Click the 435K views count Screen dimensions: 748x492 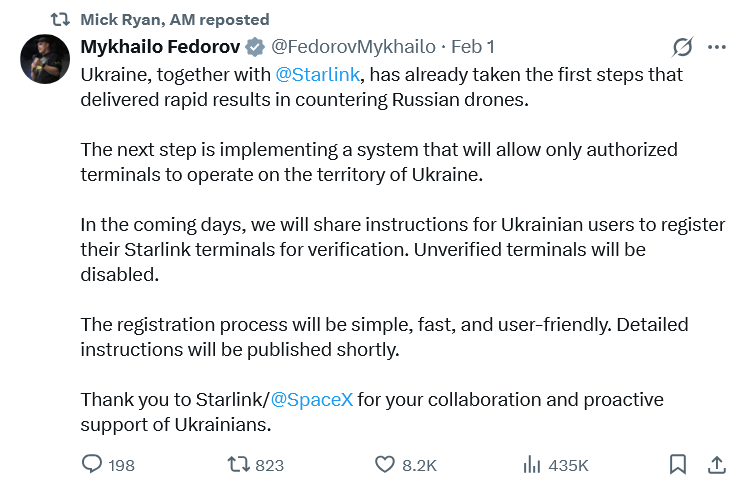(568, 465)
